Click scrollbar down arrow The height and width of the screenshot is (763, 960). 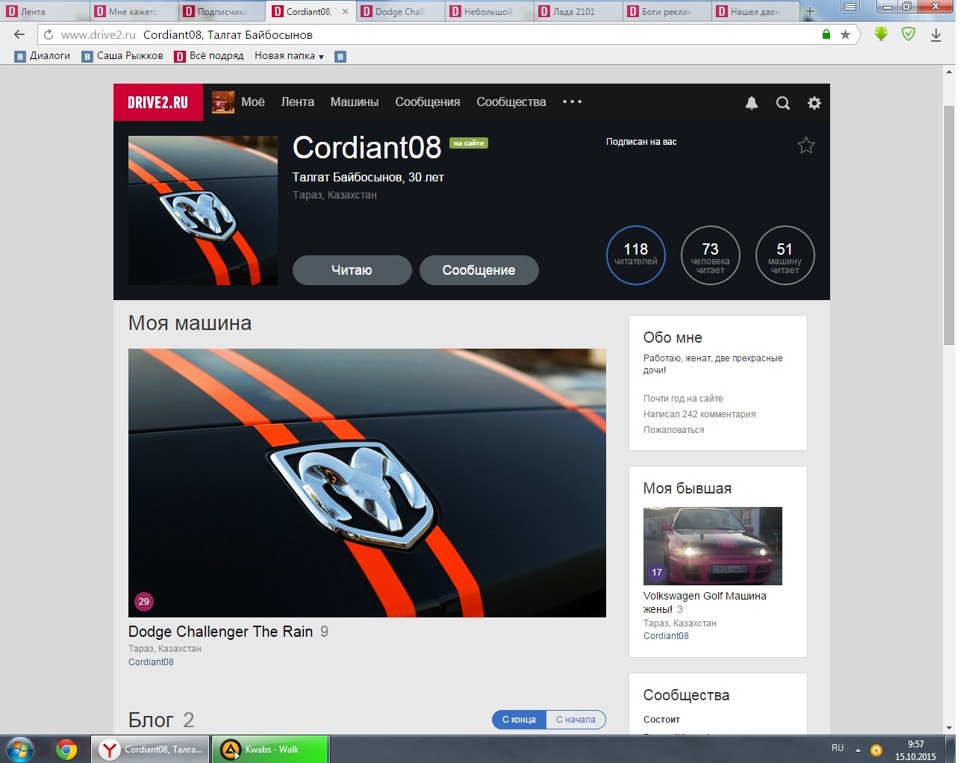(949, 727)
